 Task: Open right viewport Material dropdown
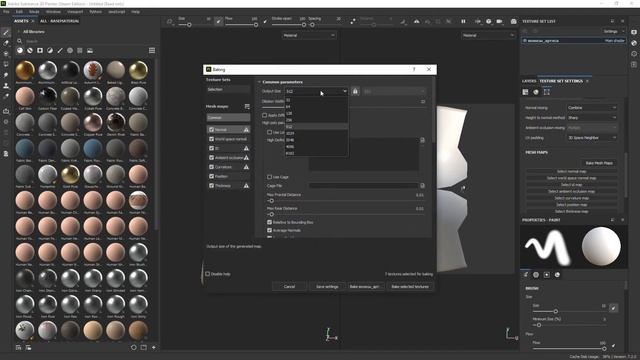click(488, 36)
